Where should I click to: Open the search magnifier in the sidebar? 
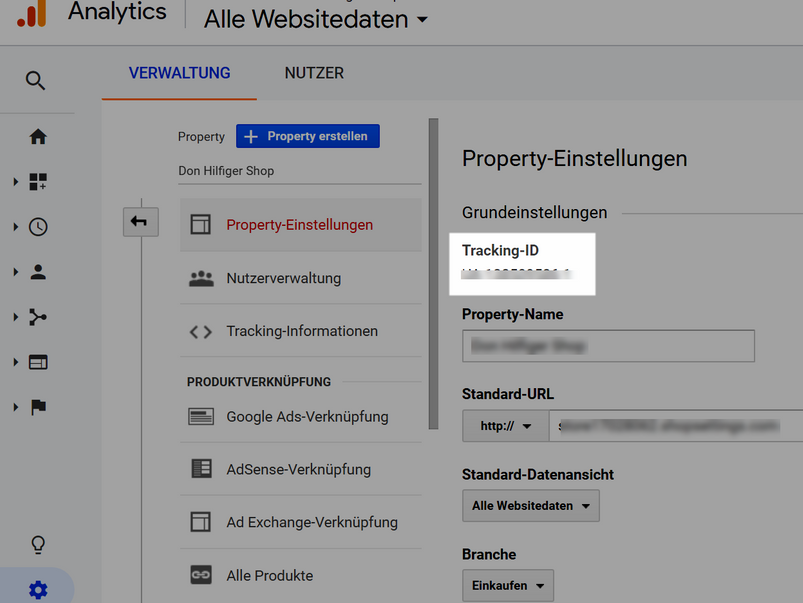tap(35, 80)
